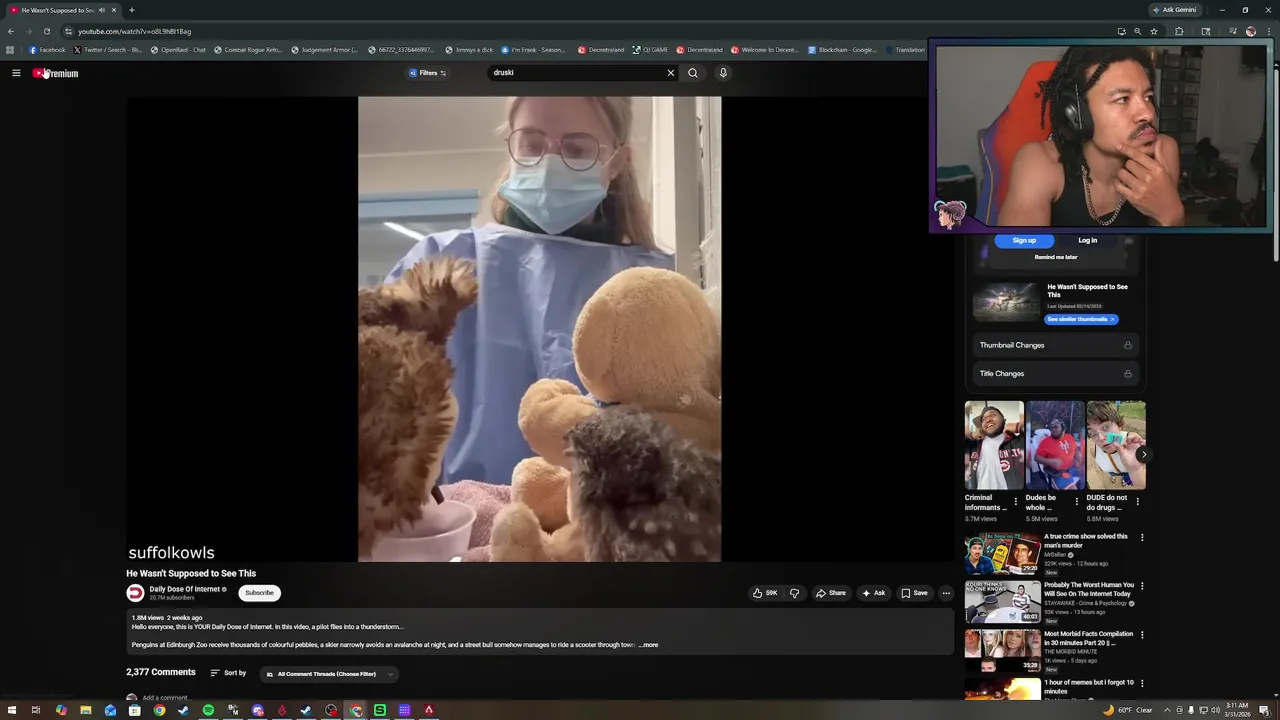Open options for 'DUDE do not do drugs' Short

pos(1138,501)
